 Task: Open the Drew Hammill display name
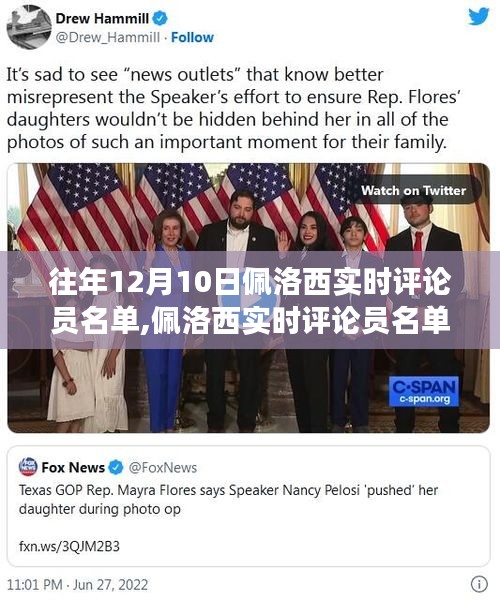102,18
